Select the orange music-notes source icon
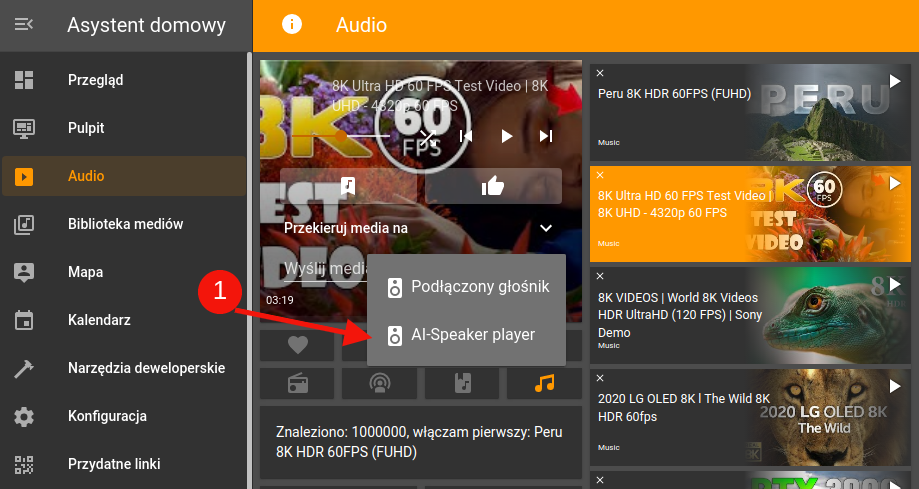The image size is (919, 489). tap(544, 383)
